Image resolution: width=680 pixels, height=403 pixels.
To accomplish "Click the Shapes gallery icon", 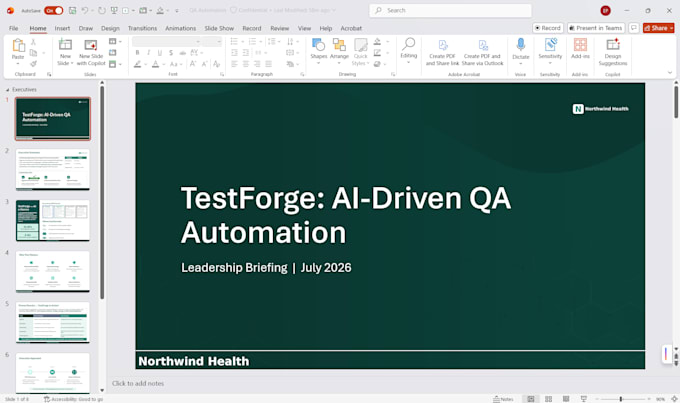I will (318, 45).
